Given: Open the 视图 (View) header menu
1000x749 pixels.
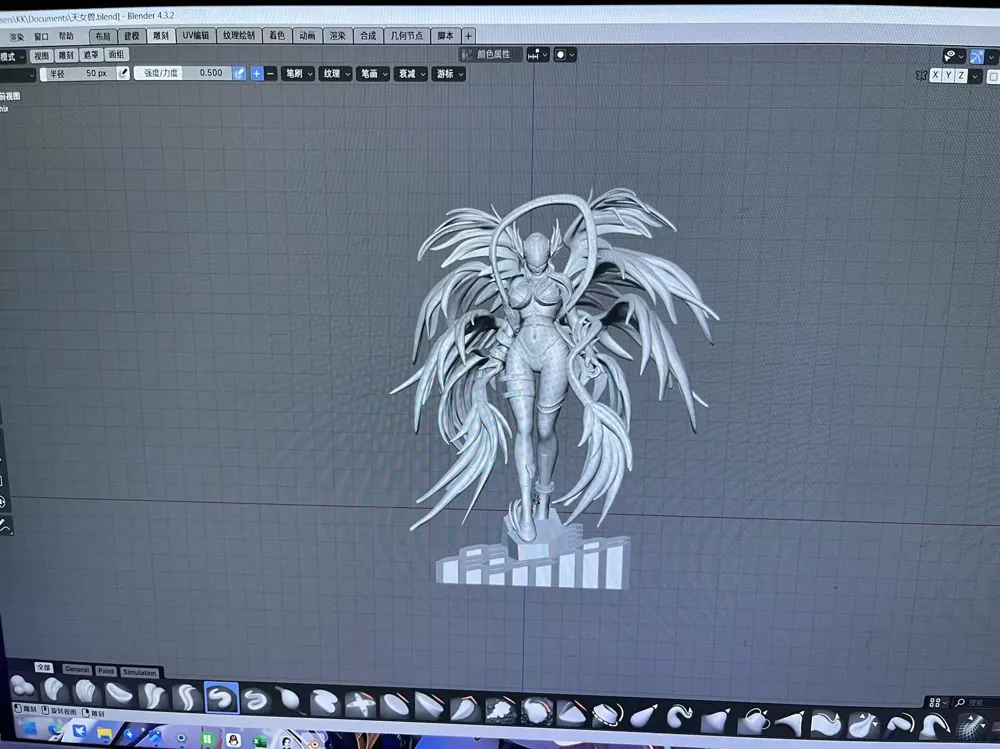Looking at the screenshot, I should [x=41, y=56].
